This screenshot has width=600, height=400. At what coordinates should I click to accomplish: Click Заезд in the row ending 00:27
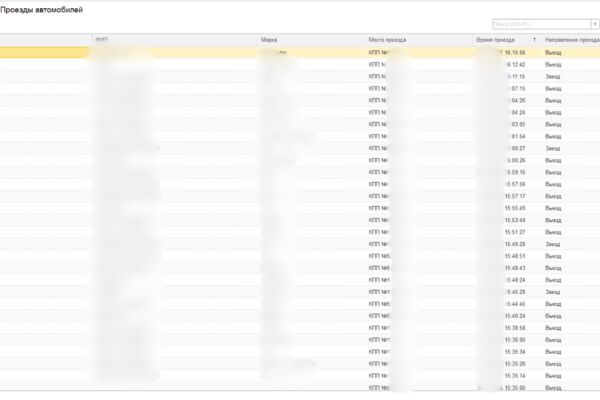(553, 149)
